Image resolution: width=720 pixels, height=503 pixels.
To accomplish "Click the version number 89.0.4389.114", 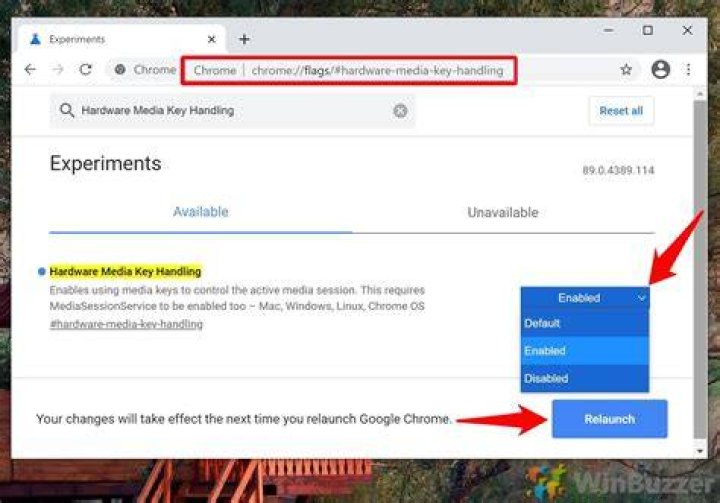I will point(618,170).
